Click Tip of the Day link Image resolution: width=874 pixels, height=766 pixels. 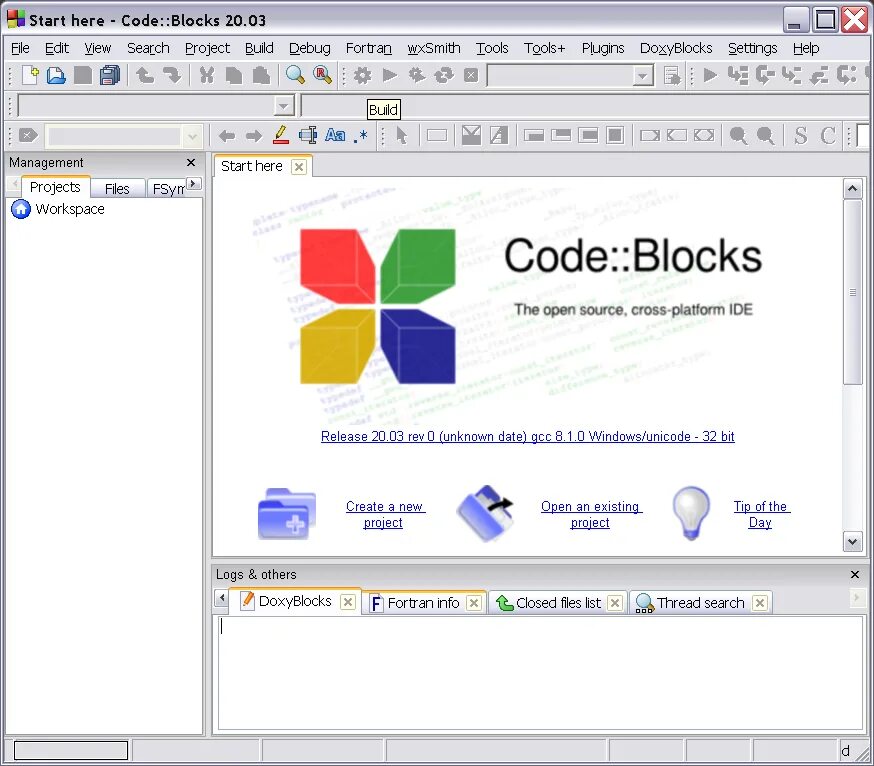pos(761,514)
